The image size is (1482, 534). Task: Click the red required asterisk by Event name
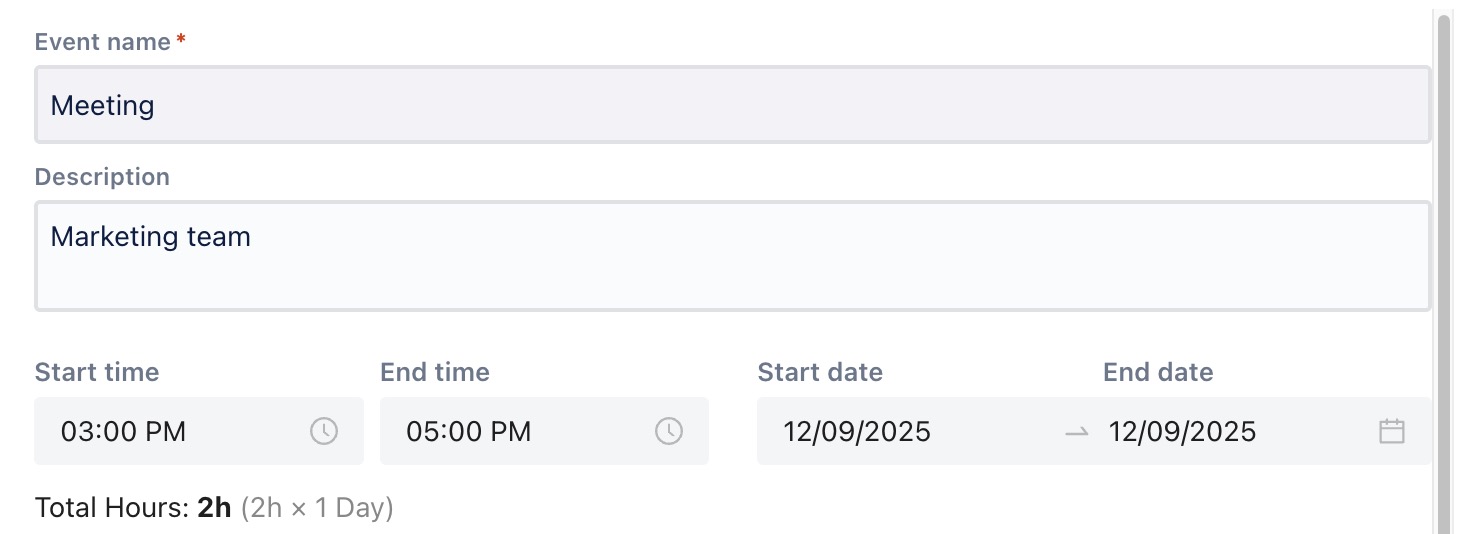(181, 40)
